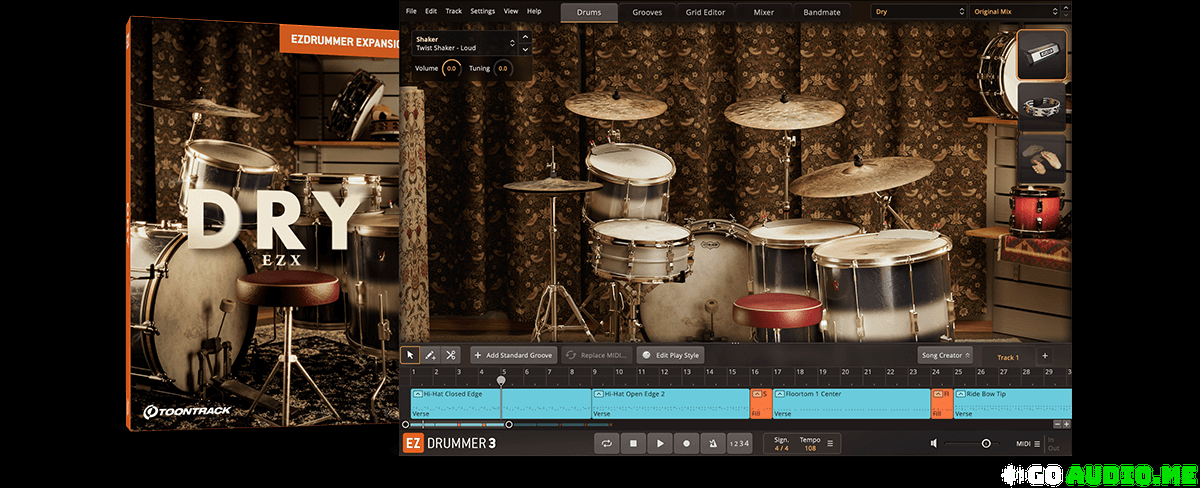Click the master volume slider handle
Viewport: 1200px width, 488px height.
tap(986, 443)
